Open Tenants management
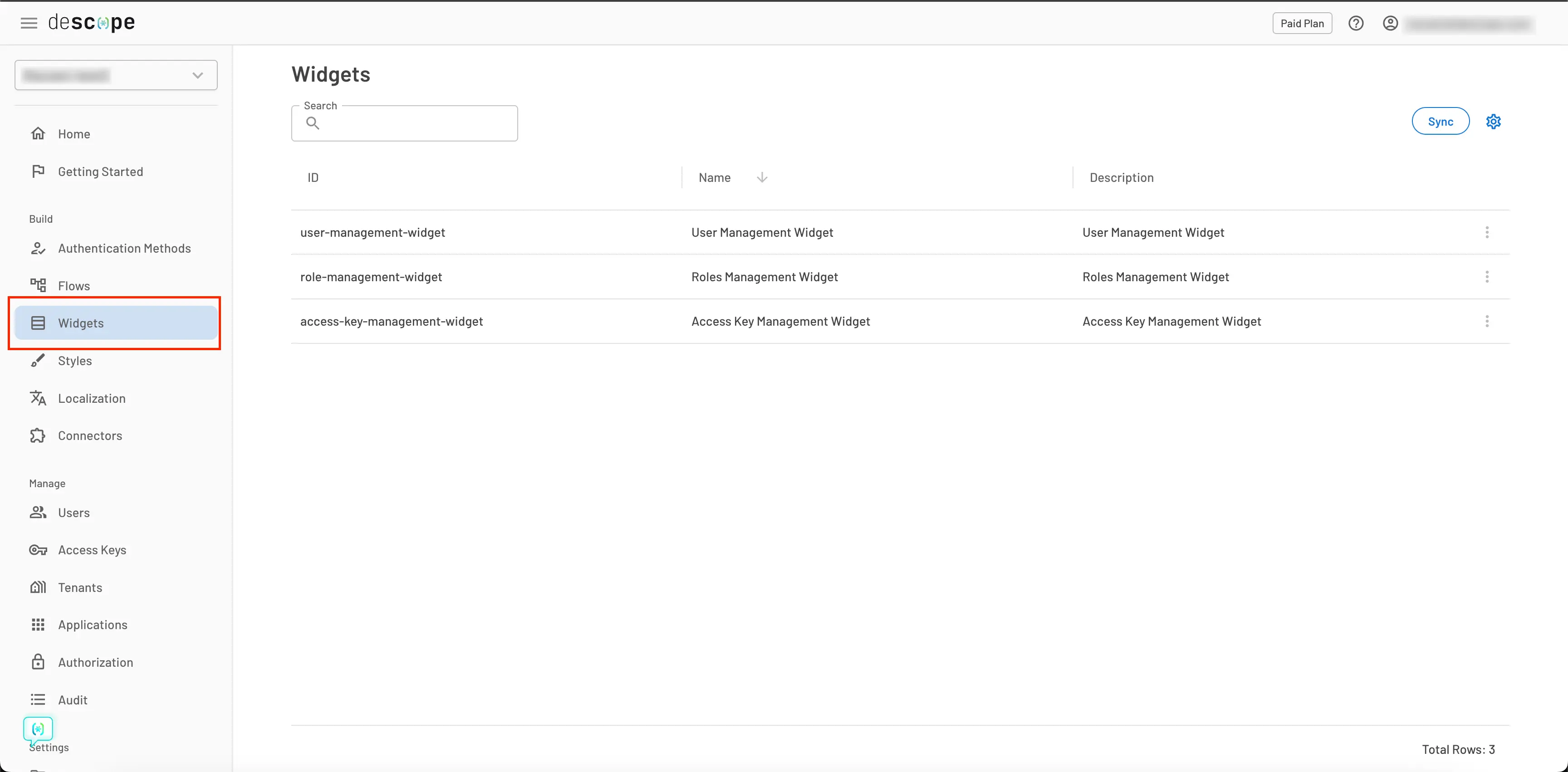Viewport: 1568px width, 772px height. (x=80, y=588)
